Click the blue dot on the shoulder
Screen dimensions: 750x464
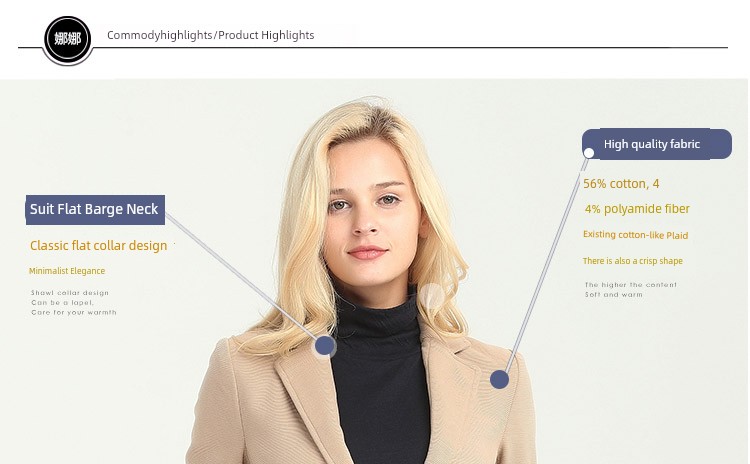point(499,379)
